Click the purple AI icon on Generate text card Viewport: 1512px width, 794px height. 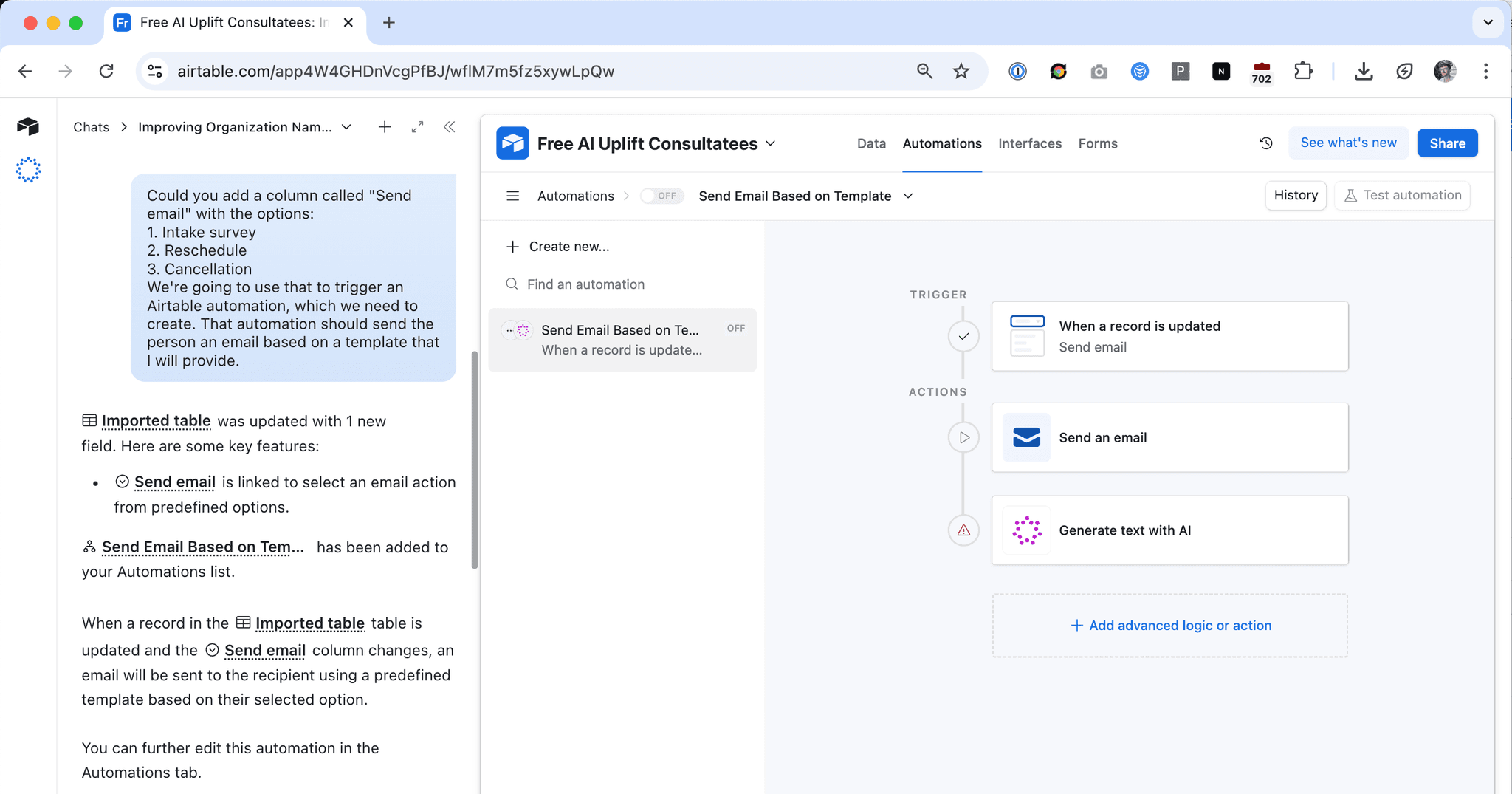1026,530
